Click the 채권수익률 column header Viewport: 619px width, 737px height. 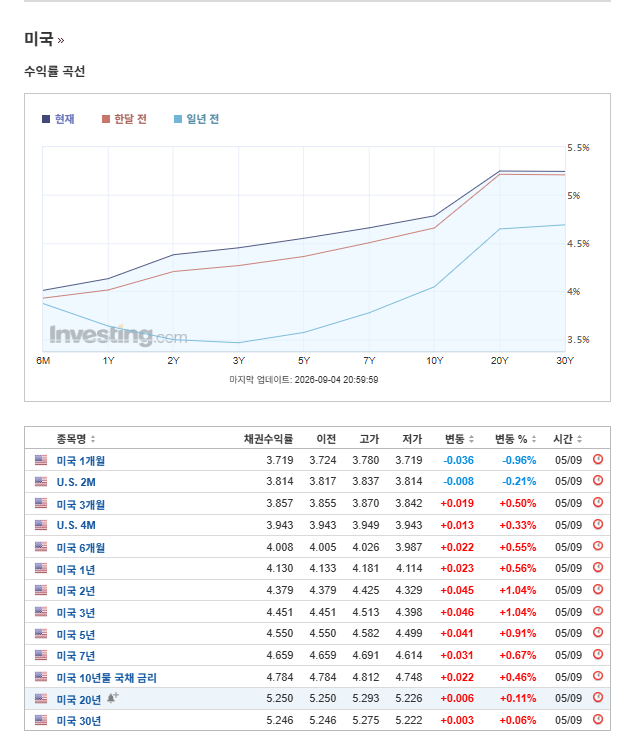click(x=268, y=439)
